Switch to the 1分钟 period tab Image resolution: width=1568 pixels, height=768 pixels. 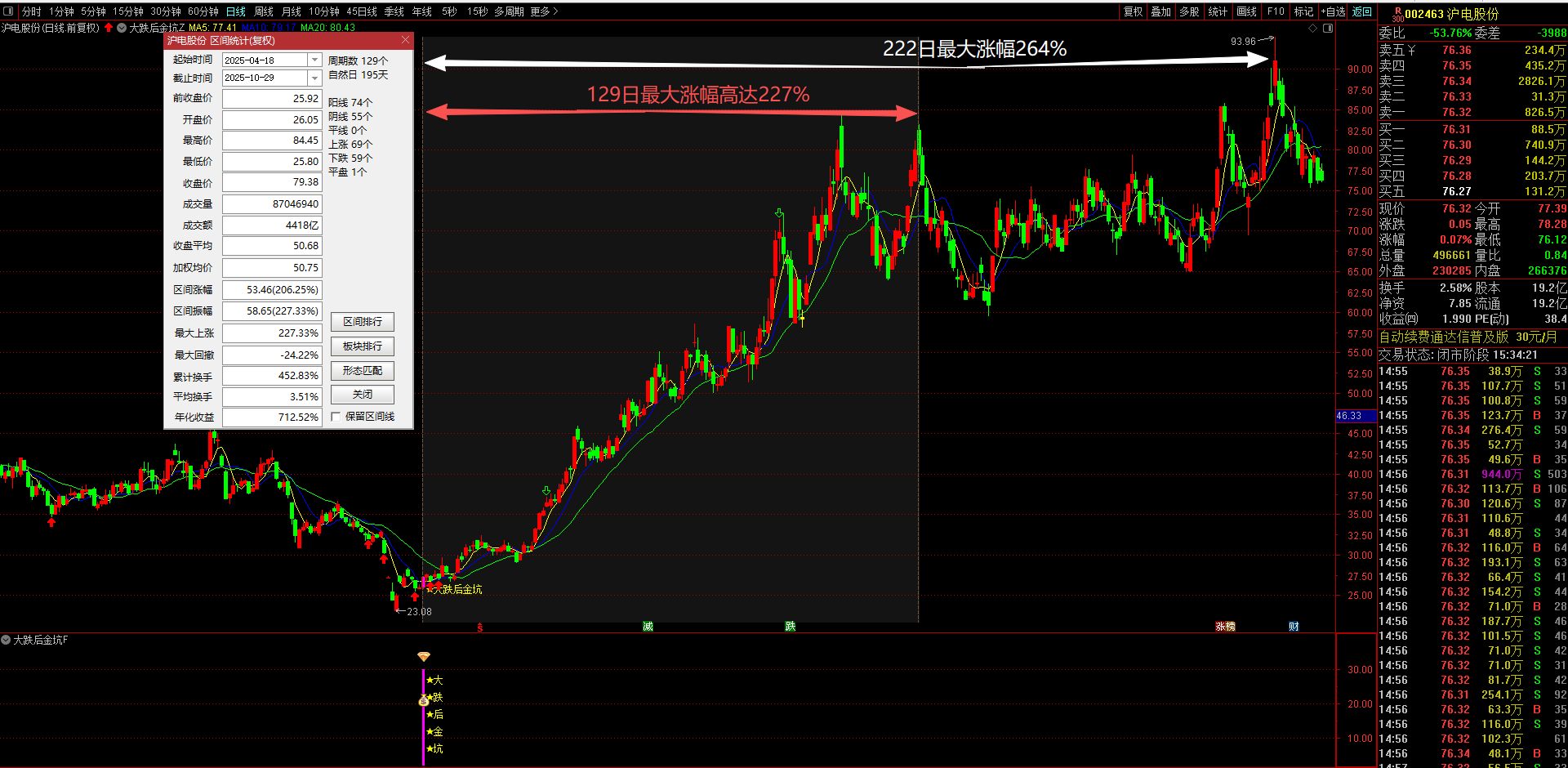[x=61, y=11]
